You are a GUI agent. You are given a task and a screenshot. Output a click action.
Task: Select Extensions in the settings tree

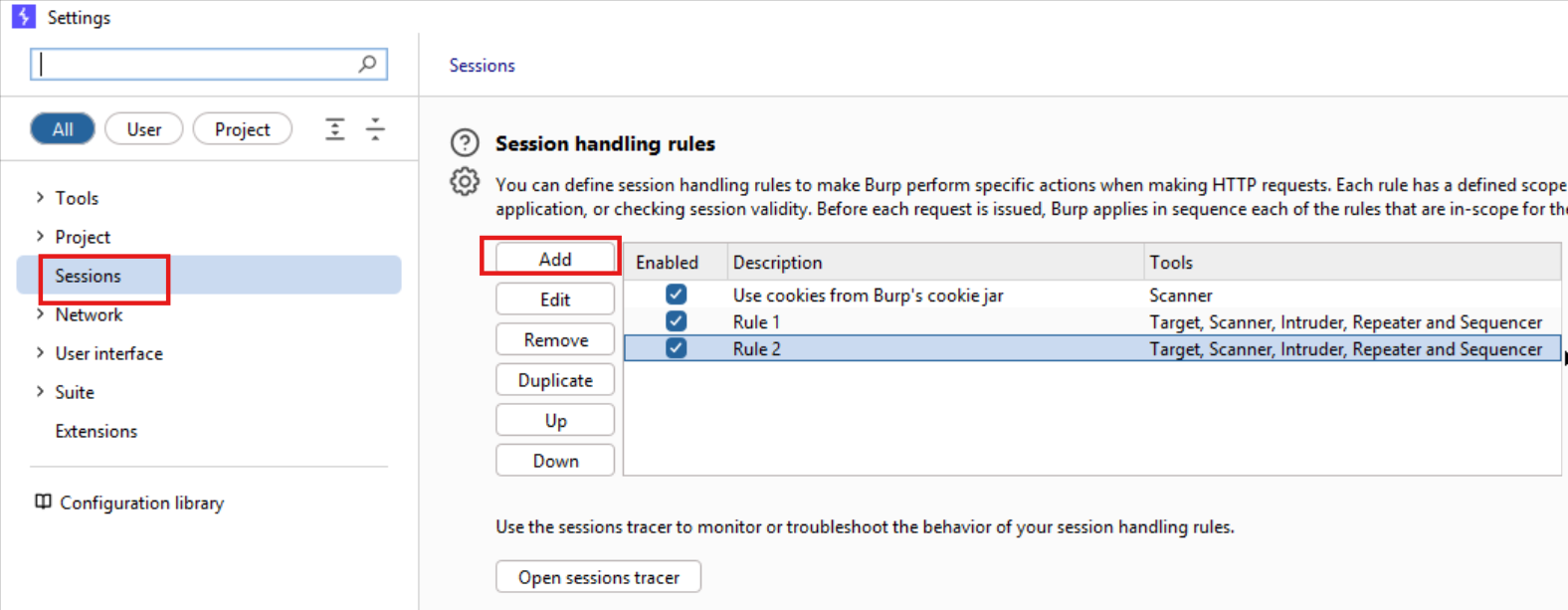point(97,431)
